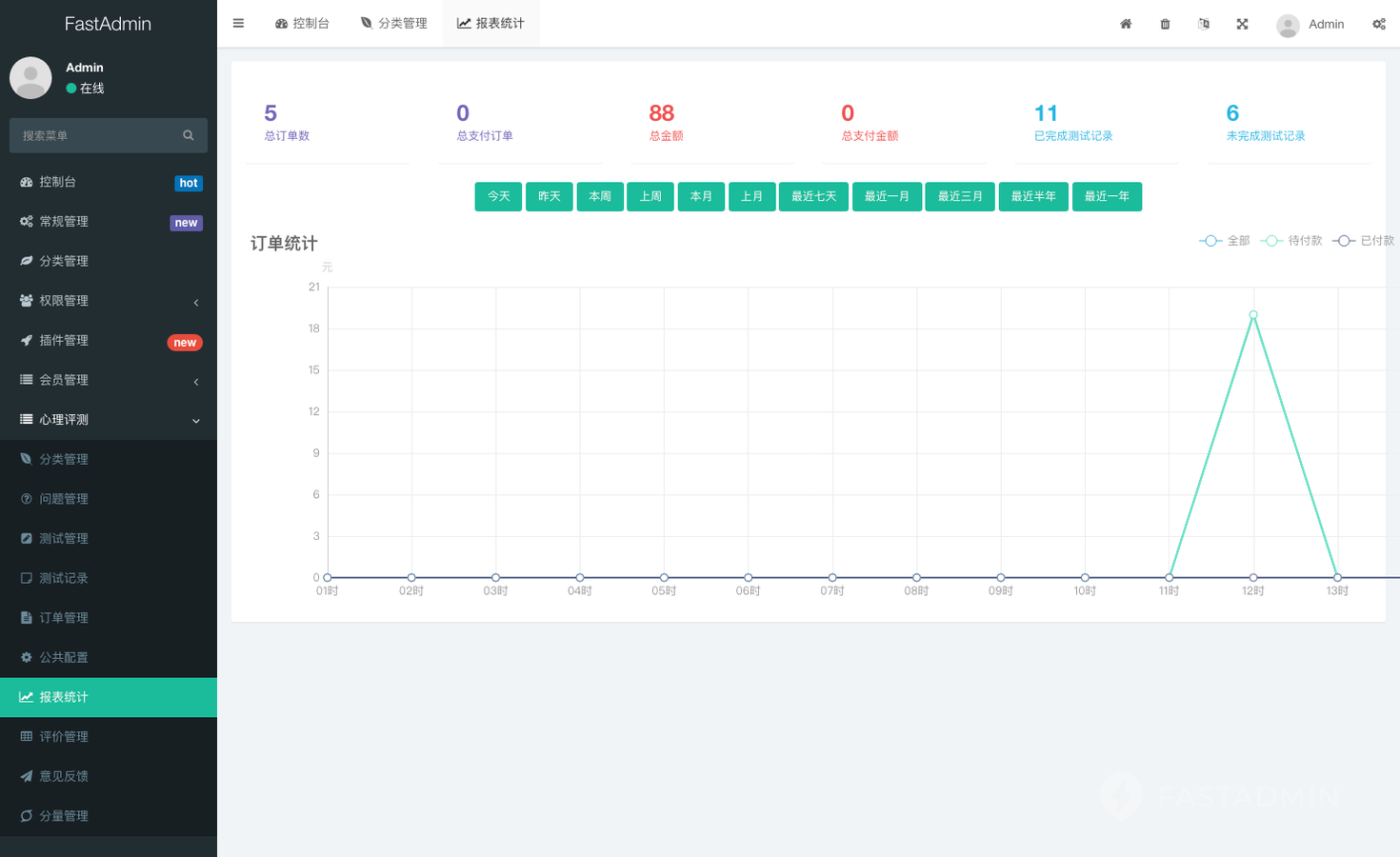Click the 今天 filter button
This screenshot has width=1400, height=857.
499,196
